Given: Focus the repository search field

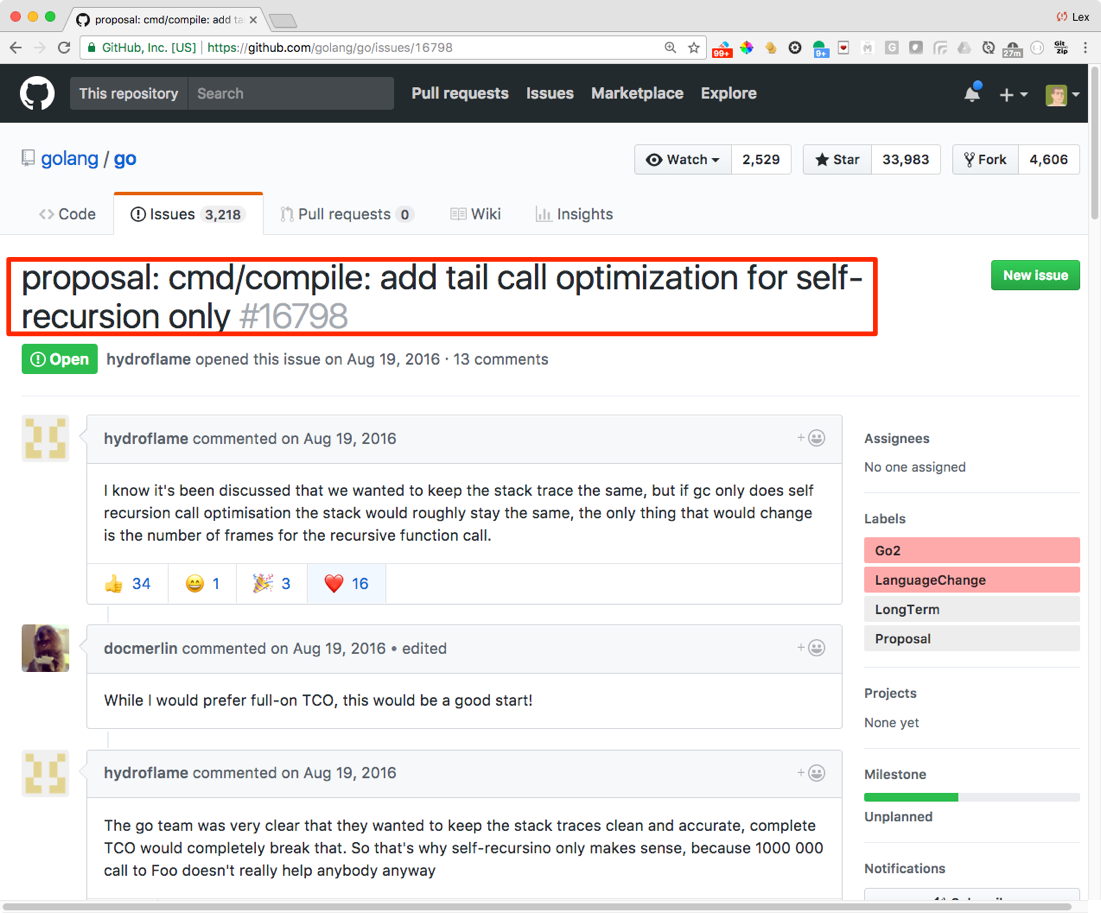Looking at the screenshot, I should [x=290, y=93].
